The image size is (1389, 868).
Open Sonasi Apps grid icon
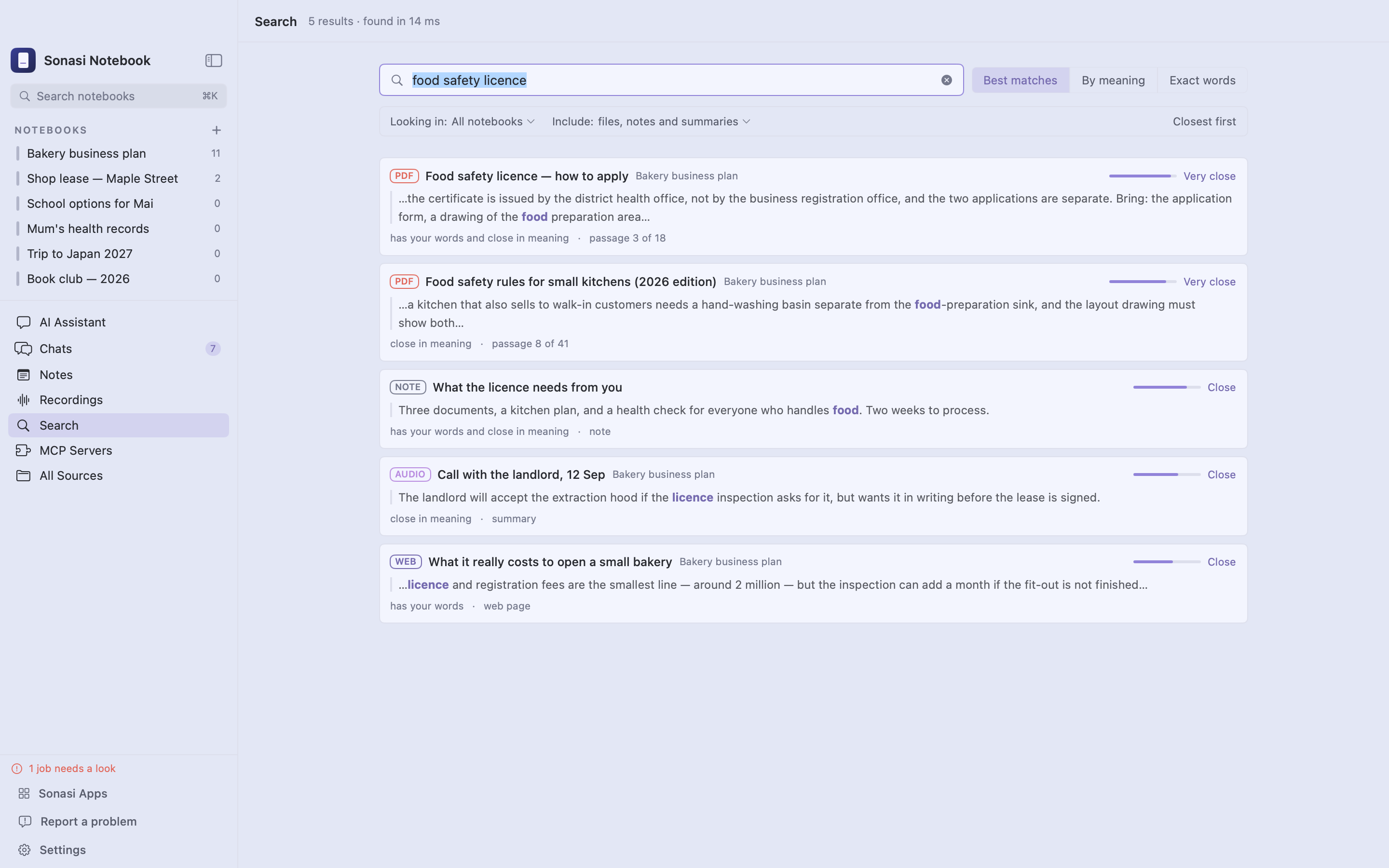24,793
